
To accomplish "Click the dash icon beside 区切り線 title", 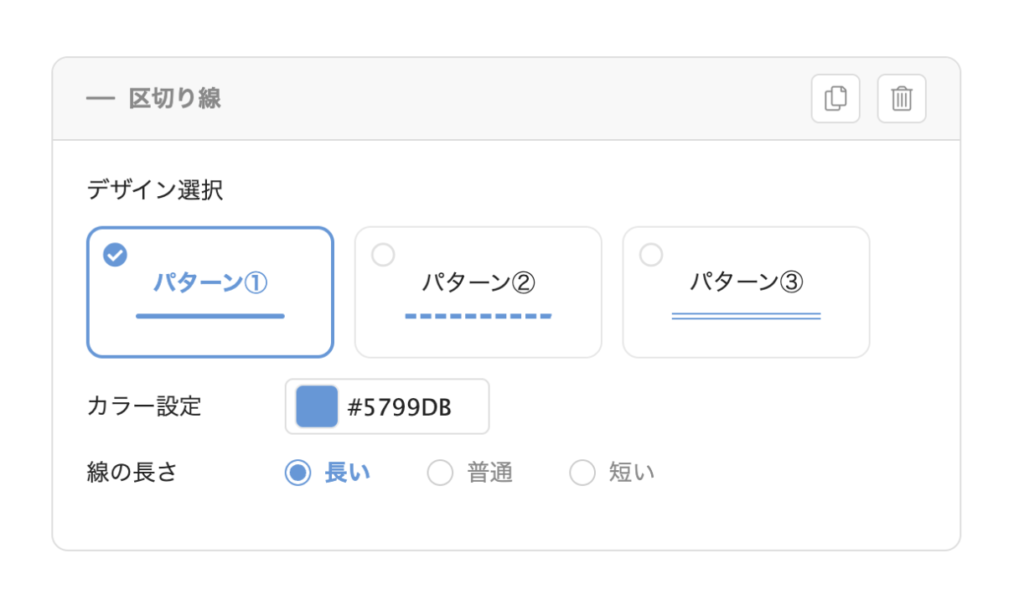I will pos(101,99).
